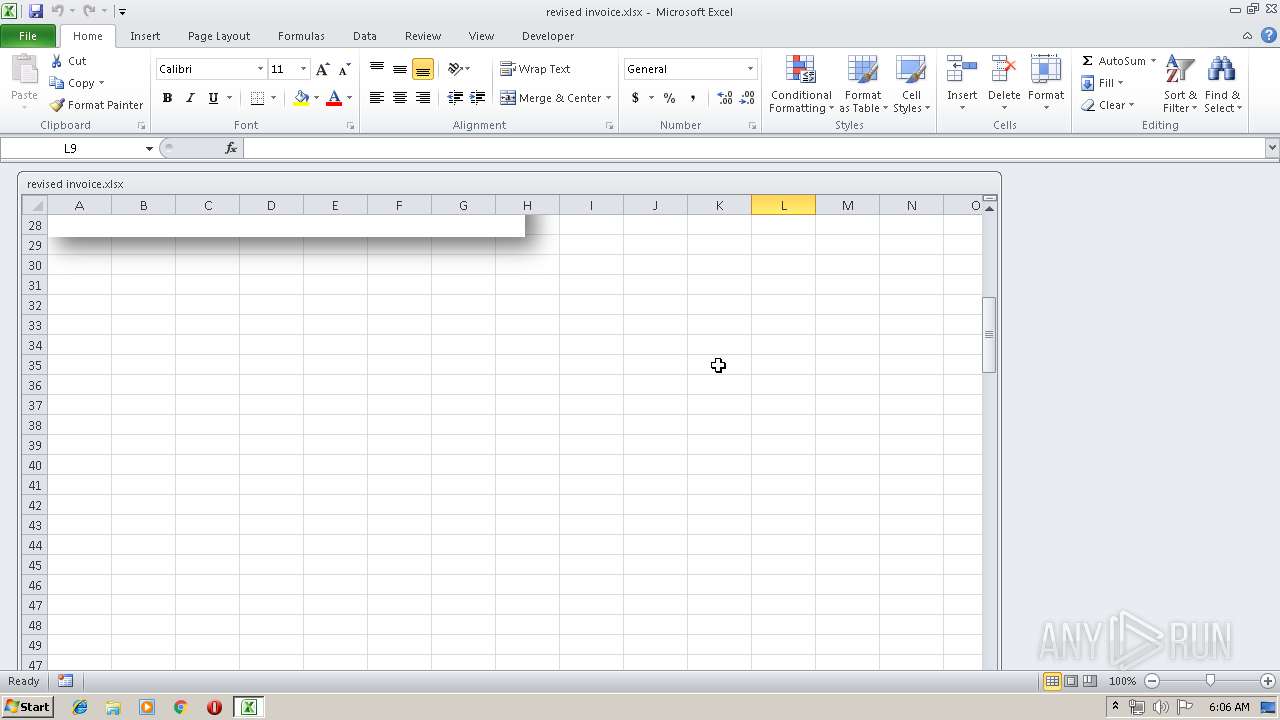Click the AutoSum button
1280x720 pixels.
coord(1113,61)
